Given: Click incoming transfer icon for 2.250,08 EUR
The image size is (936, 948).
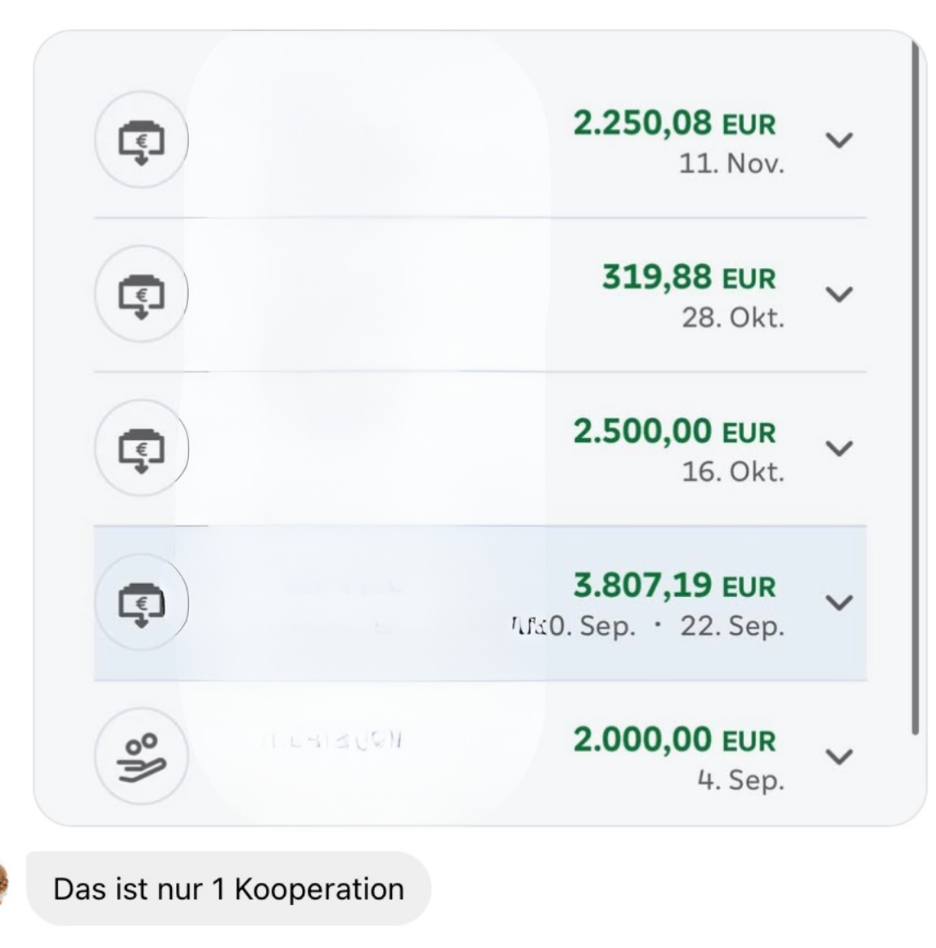Looking at the screenshot, I should pos(141,140).
